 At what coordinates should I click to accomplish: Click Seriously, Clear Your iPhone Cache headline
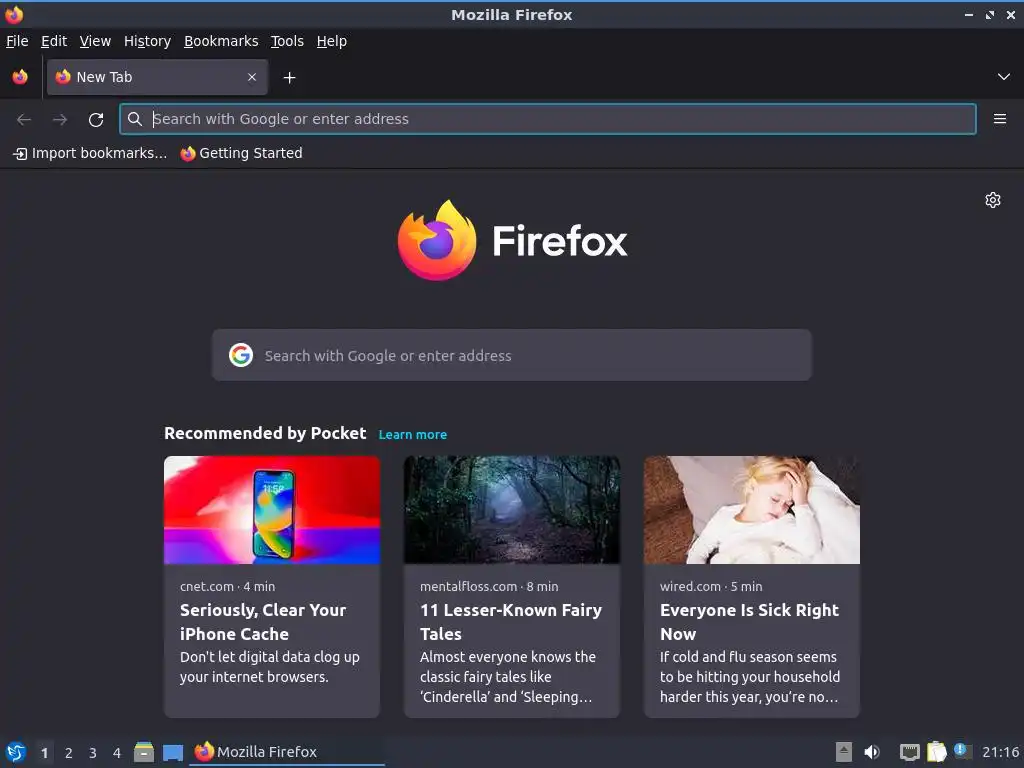pos(263,622)
